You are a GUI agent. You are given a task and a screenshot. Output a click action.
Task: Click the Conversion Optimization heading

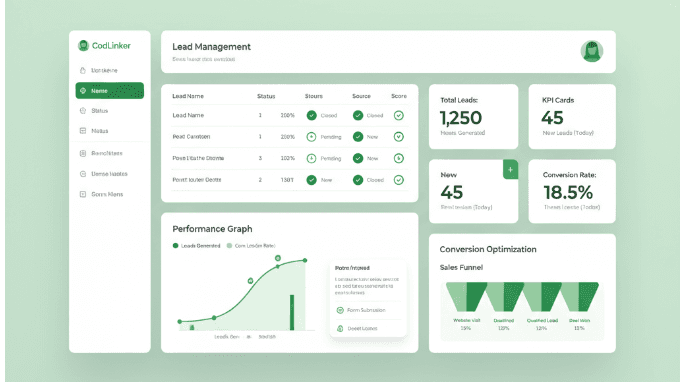(x=488, y=249)
